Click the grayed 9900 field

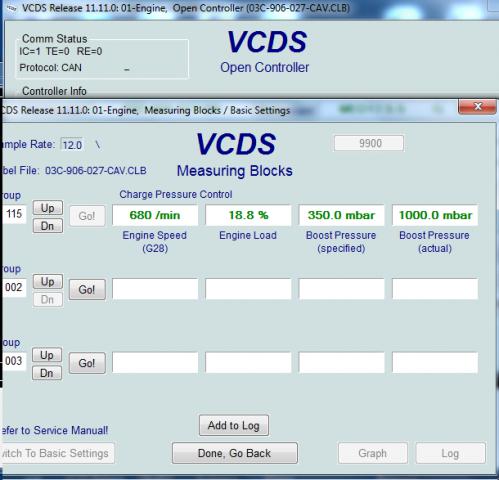369,143
